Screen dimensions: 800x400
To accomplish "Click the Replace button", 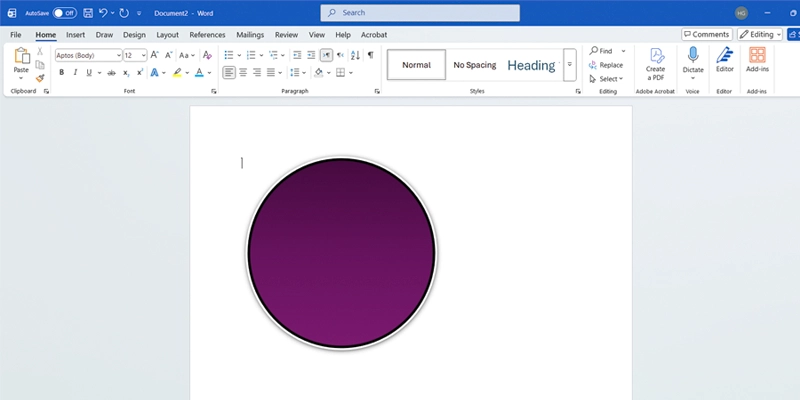I will (x=606, y=65).
